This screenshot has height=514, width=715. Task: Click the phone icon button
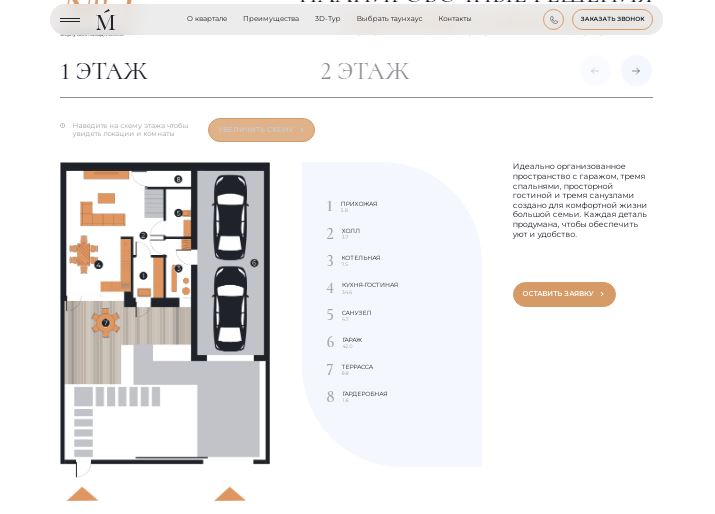click(x=553, y=20)
